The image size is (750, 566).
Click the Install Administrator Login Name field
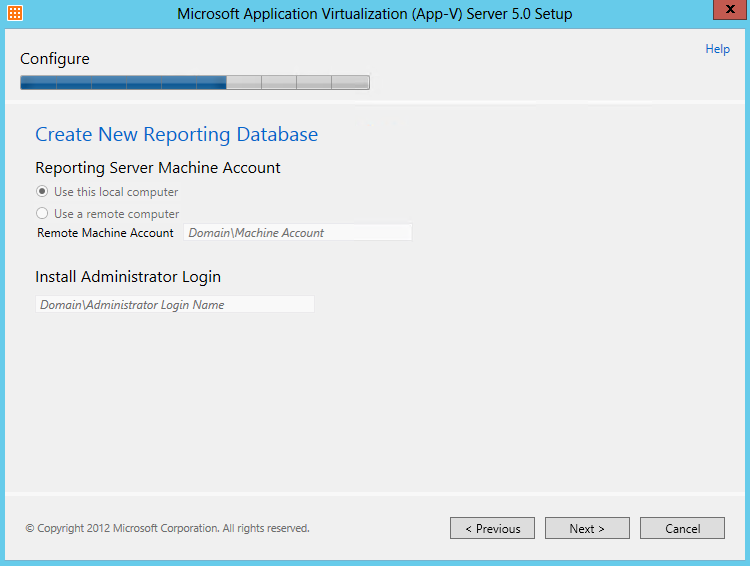[x=175, y=304]
